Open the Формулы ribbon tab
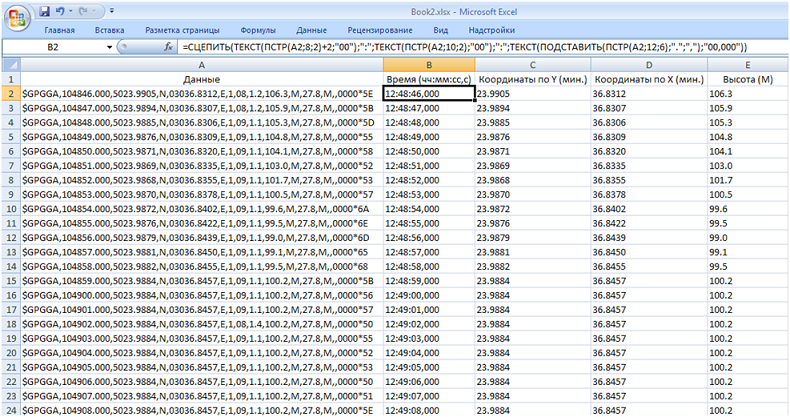This screenshot has height=417, width=790. [258, 30]
